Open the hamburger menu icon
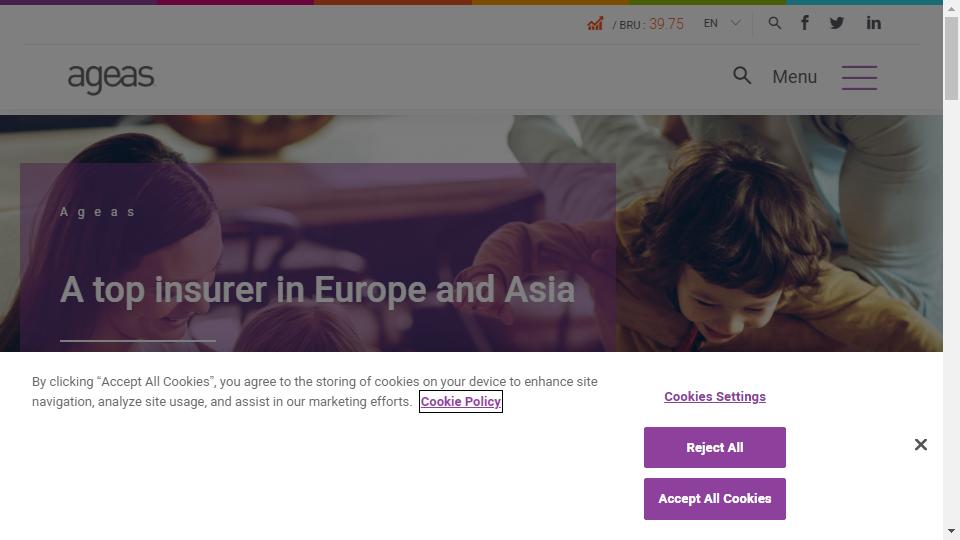The width and height of the screenshot is (960, 540). click(x=860, y=78)
